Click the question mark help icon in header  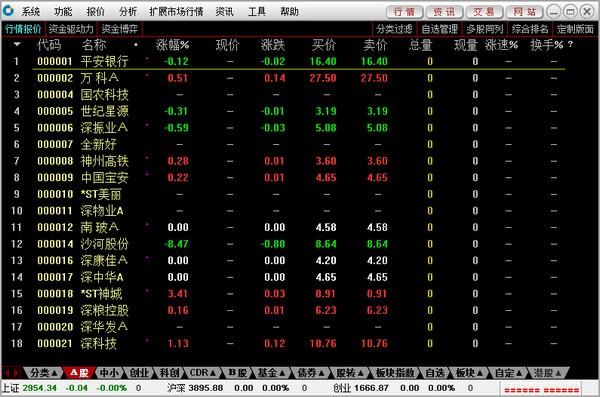(570, 44)
